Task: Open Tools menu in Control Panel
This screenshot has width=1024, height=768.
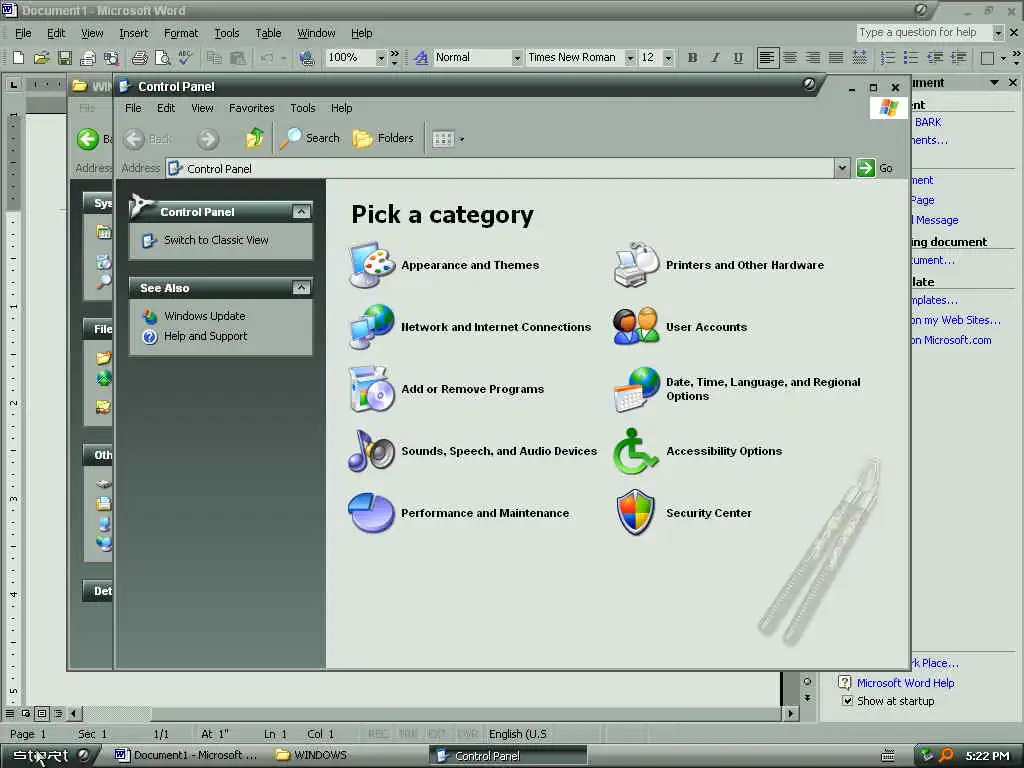Action: (x=302, y=108)
